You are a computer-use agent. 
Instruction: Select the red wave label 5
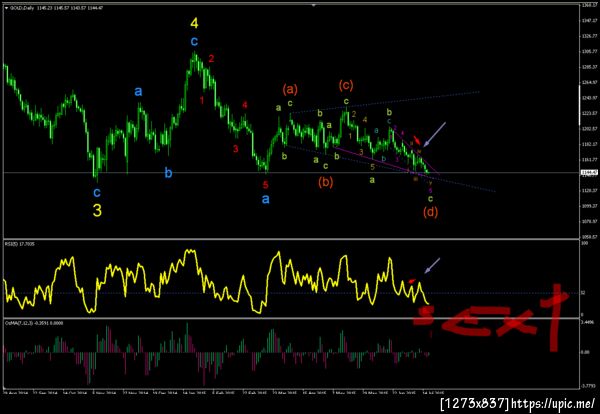click(x=266, y=185)
